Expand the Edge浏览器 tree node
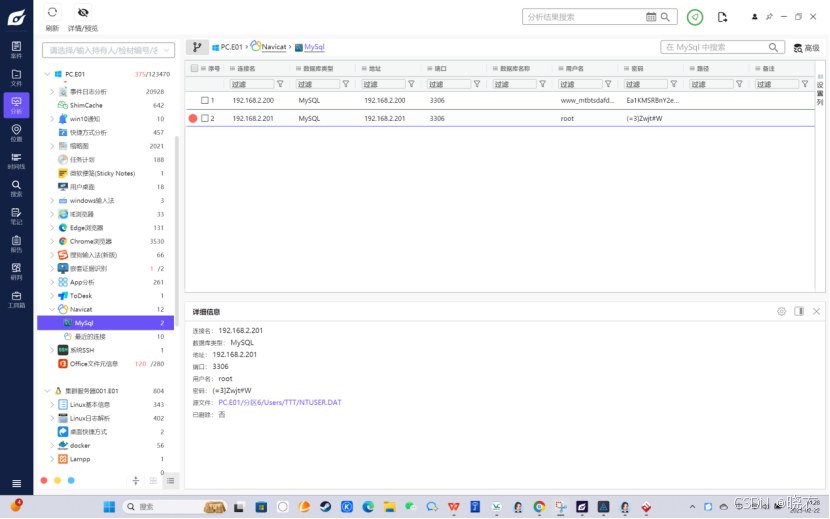 tap(52, 228)
